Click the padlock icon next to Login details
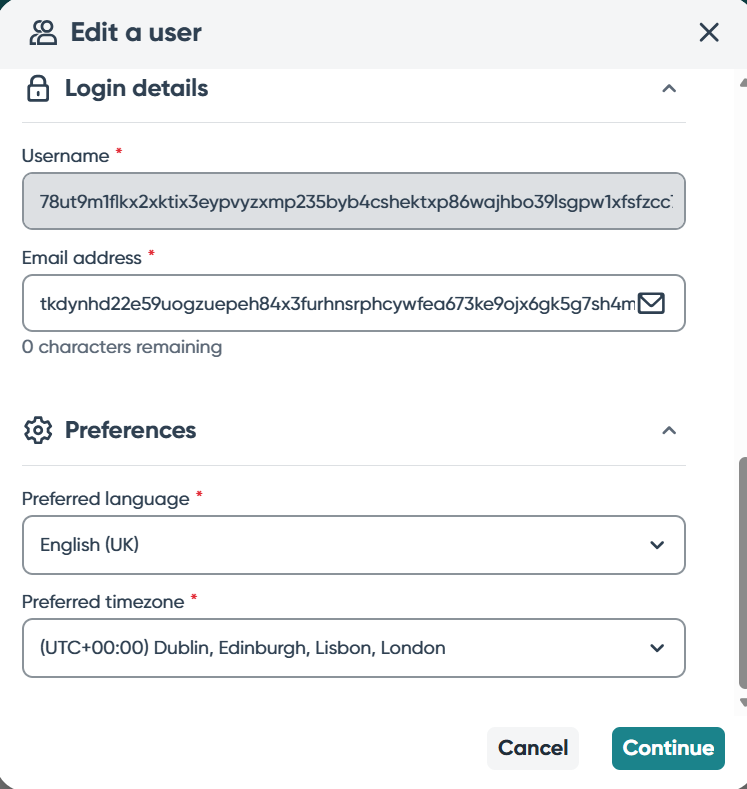Screen dimensions: 747x789 tap(38, 89)
